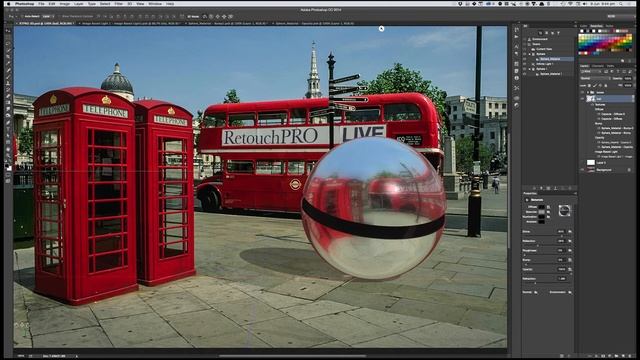
Task: Open the Kind layer filter dropdown
Action: [x=591, y=71]
